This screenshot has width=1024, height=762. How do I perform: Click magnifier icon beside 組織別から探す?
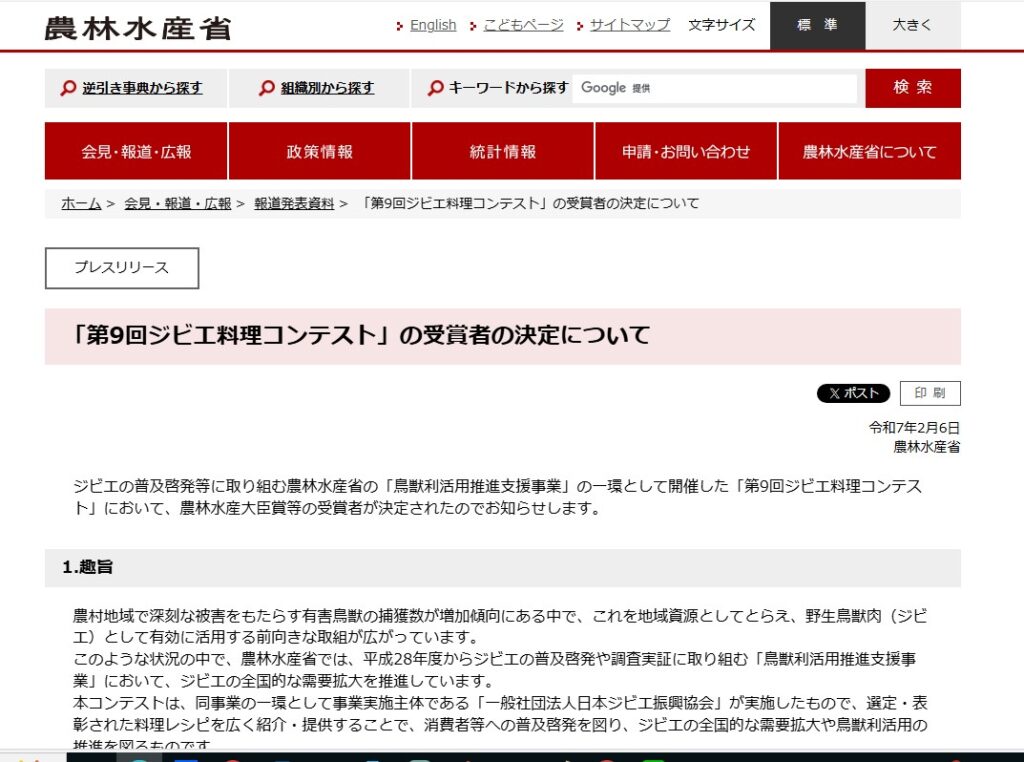266,88
